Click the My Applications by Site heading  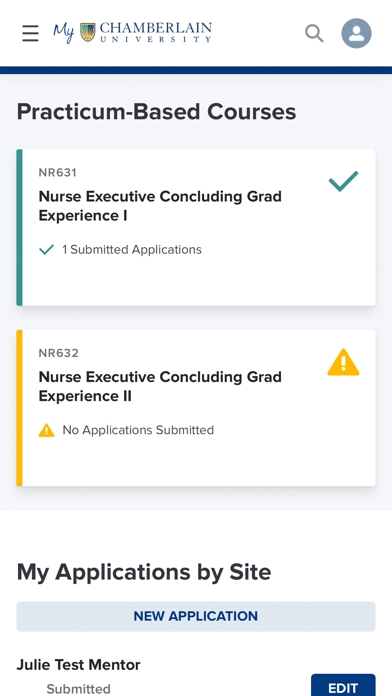(x=144, y=572)
